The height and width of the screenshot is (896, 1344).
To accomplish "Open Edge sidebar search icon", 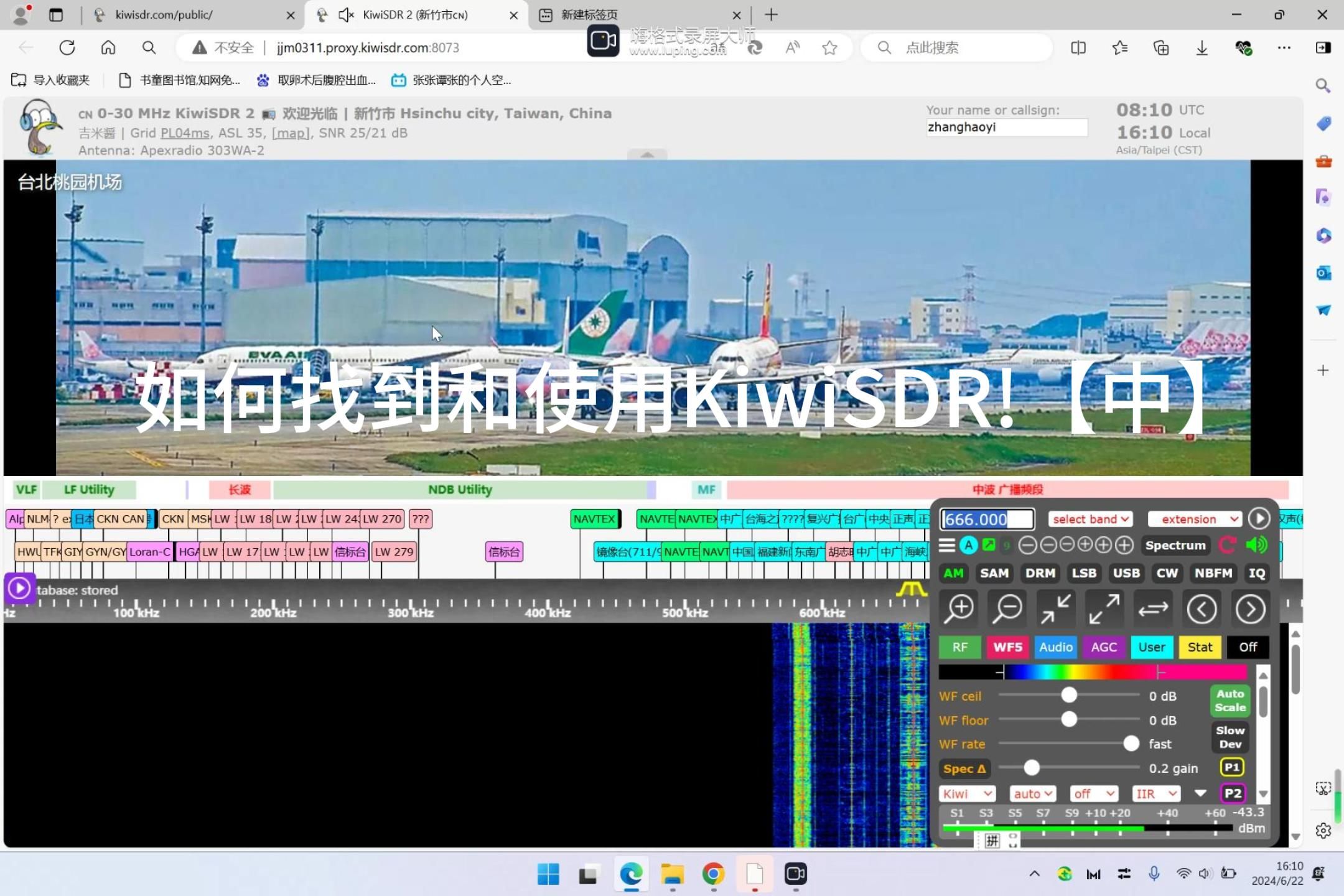I will point(1323,85).
